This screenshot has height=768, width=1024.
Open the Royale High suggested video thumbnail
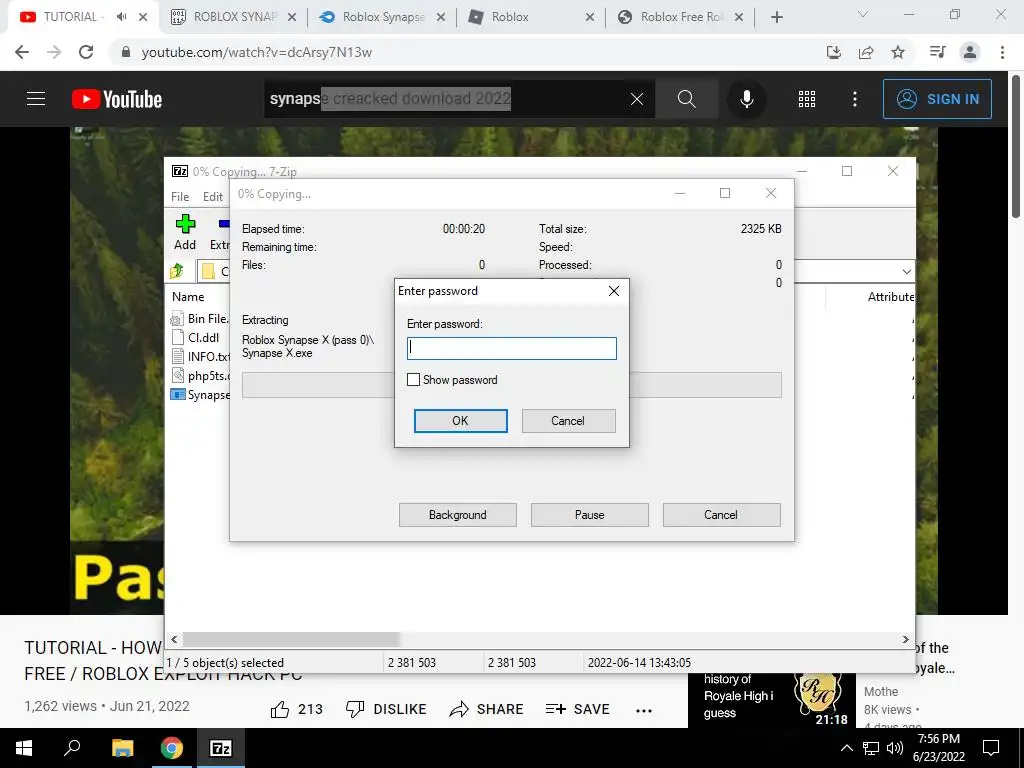click(772, 700)
